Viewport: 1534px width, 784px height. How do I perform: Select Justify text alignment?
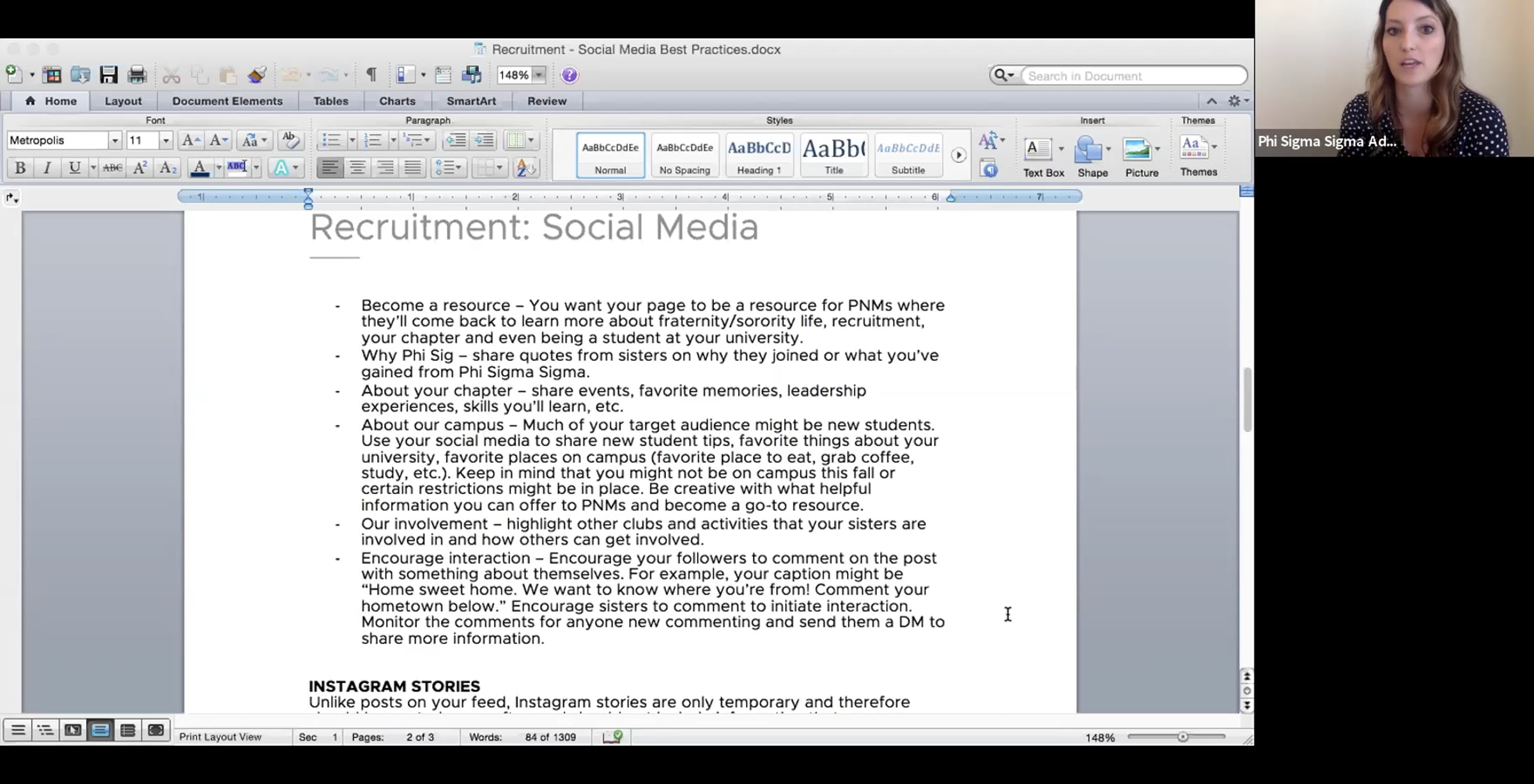click(412, 168)
